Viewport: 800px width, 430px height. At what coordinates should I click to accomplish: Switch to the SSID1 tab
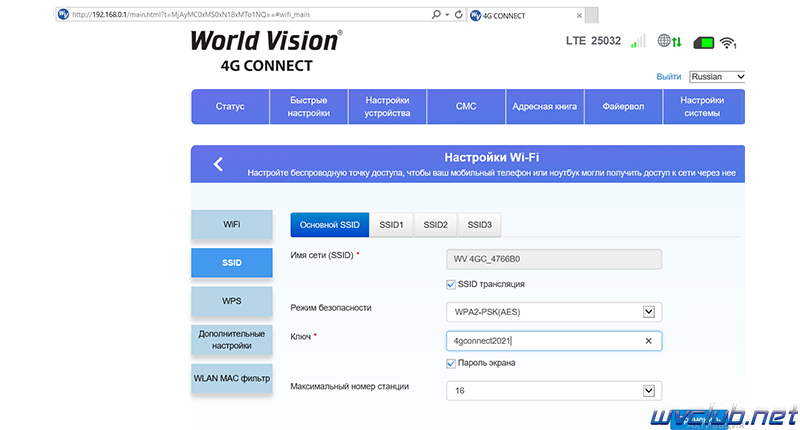tap(391, 225)
